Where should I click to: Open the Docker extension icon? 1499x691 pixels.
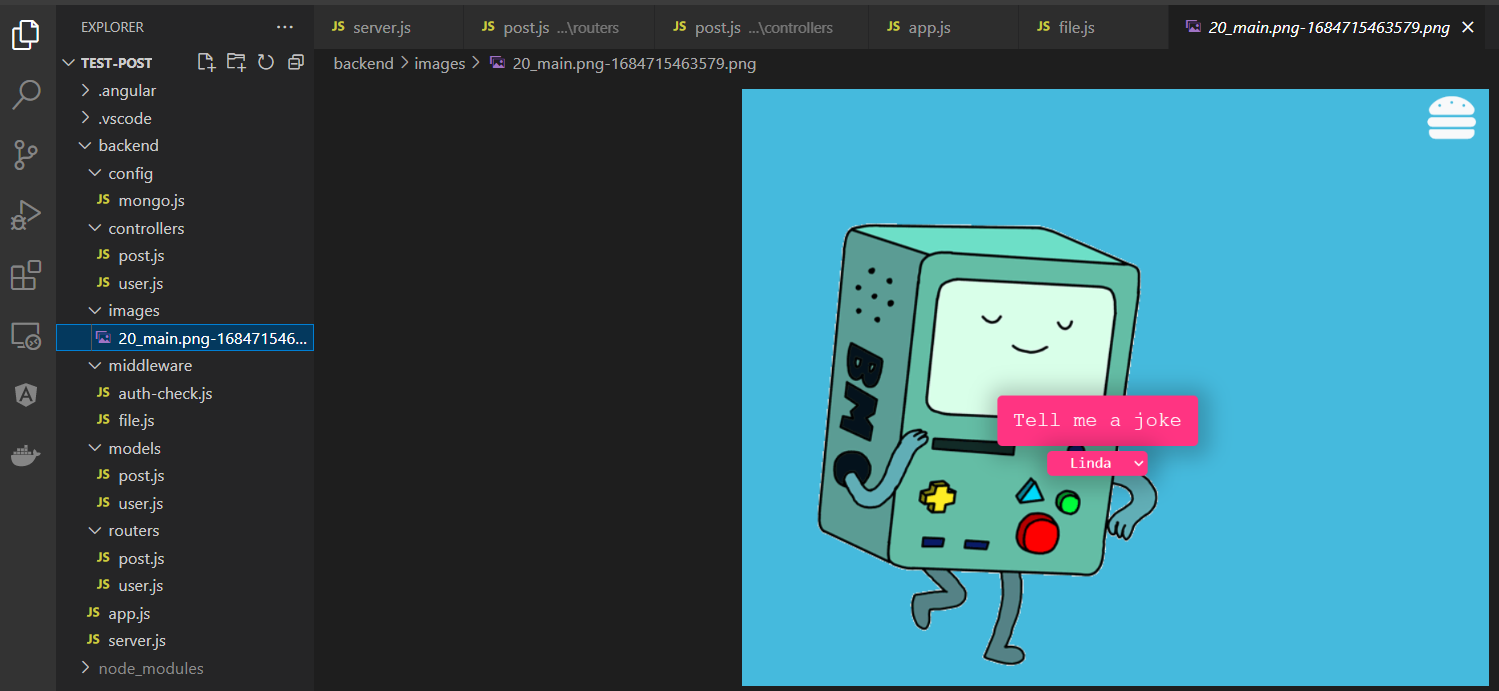[x=26, y=456]
